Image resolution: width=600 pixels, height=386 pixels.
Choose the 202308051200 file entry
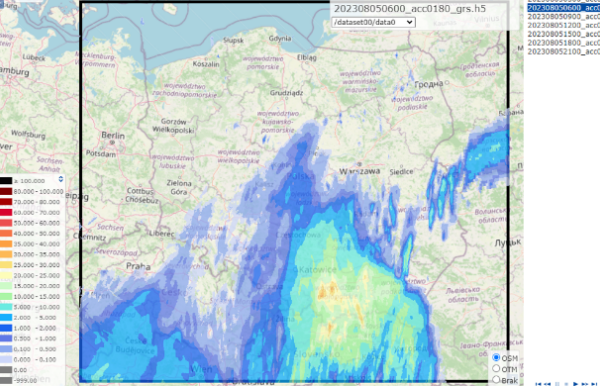pyautogui.click(x=564, y=26)
